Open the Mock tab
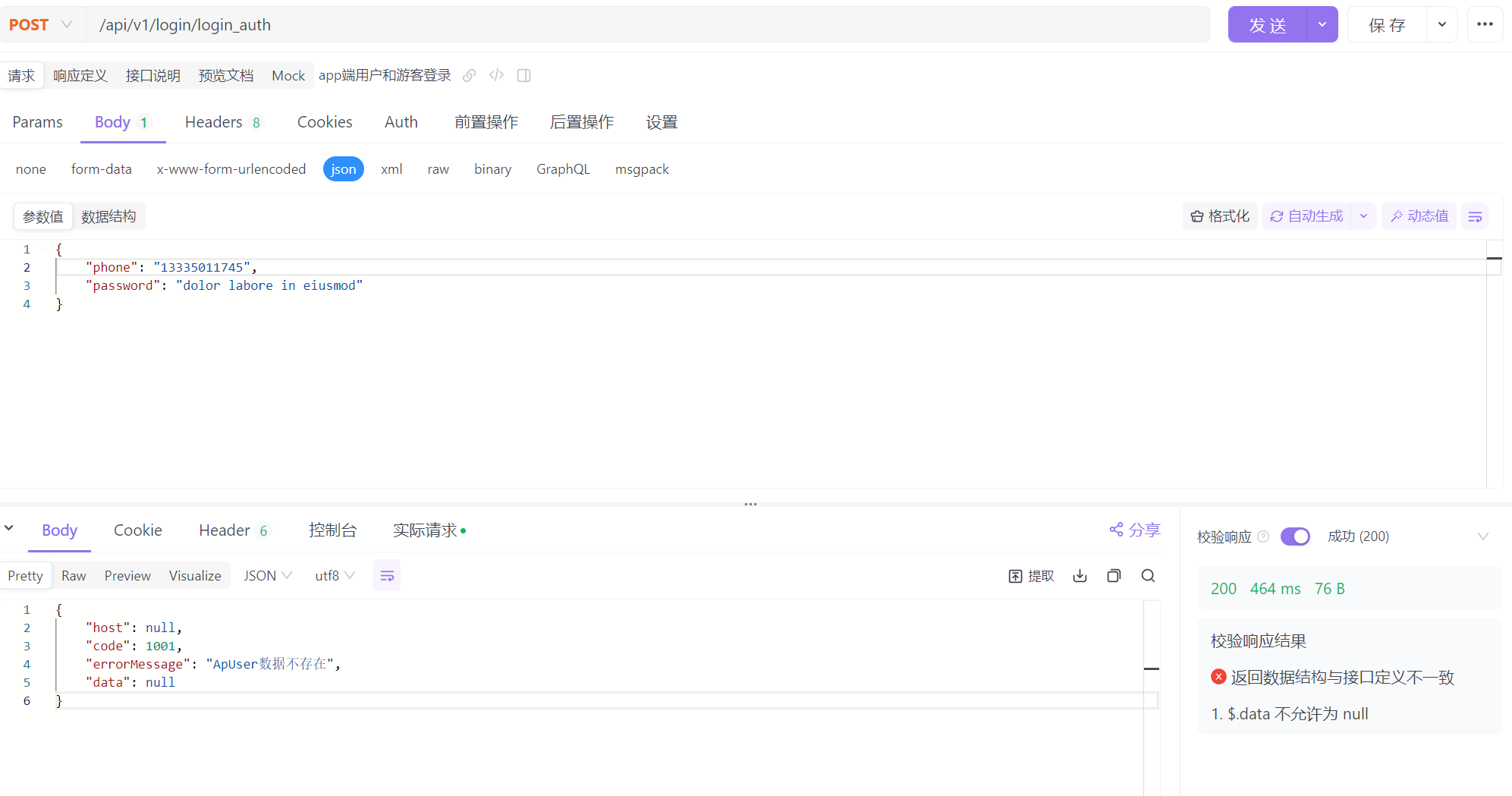1512x796 pixels. pos(288,76)
